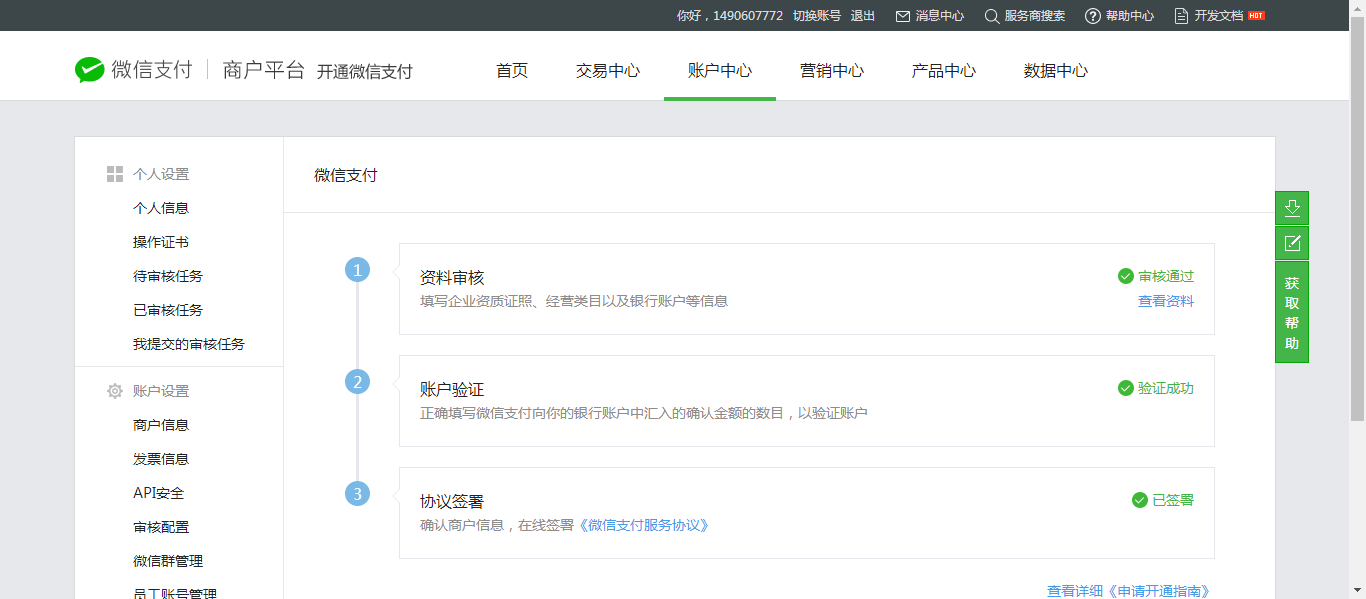The width and height of the screenshot is (1366, 599).
Task: Click the 已签署 status text
Action: (x=1173, y=500)
